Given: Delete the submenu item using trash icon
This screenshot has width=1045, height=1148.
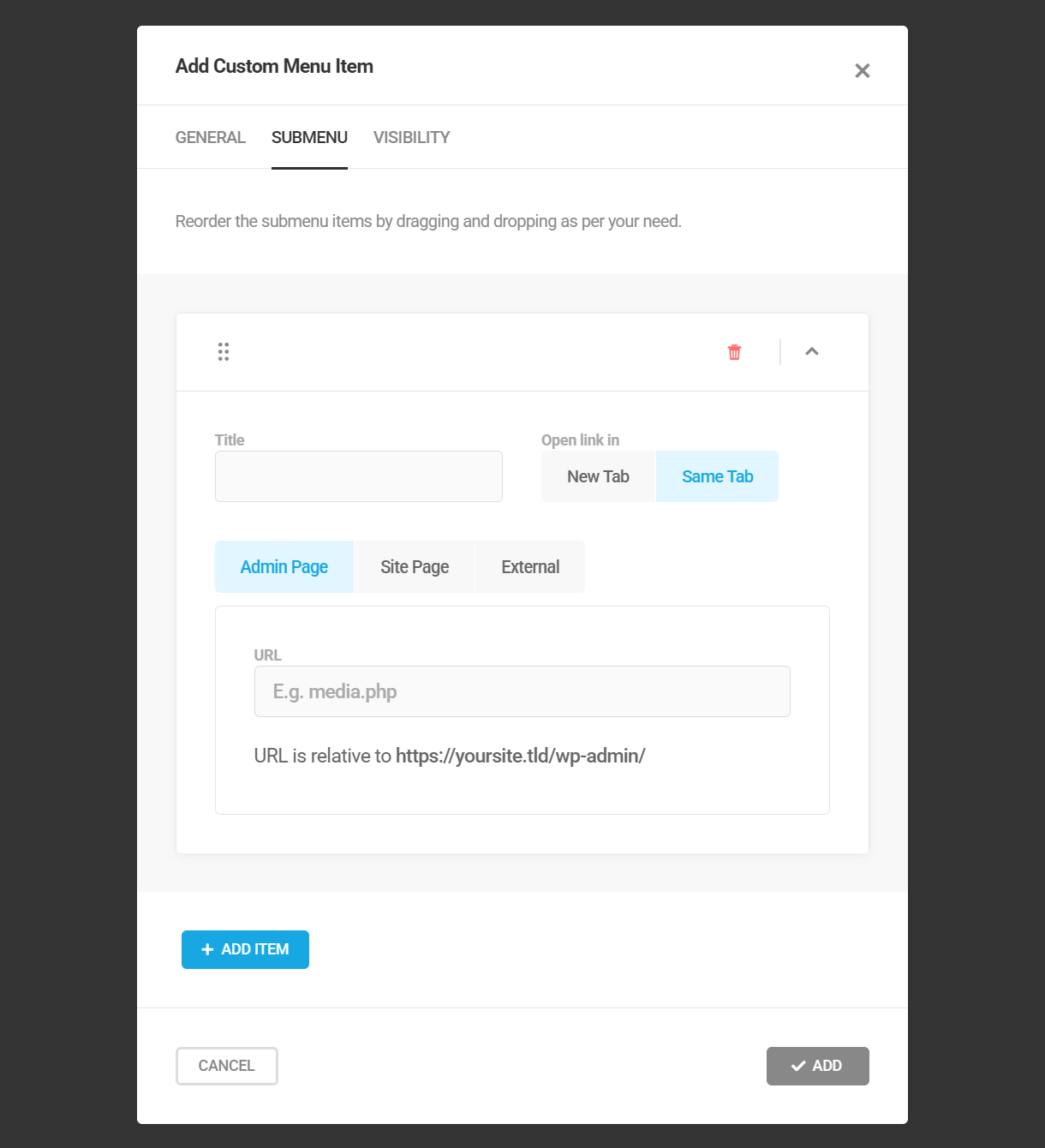Looking at the screenshot, I should tap(733, 351).
